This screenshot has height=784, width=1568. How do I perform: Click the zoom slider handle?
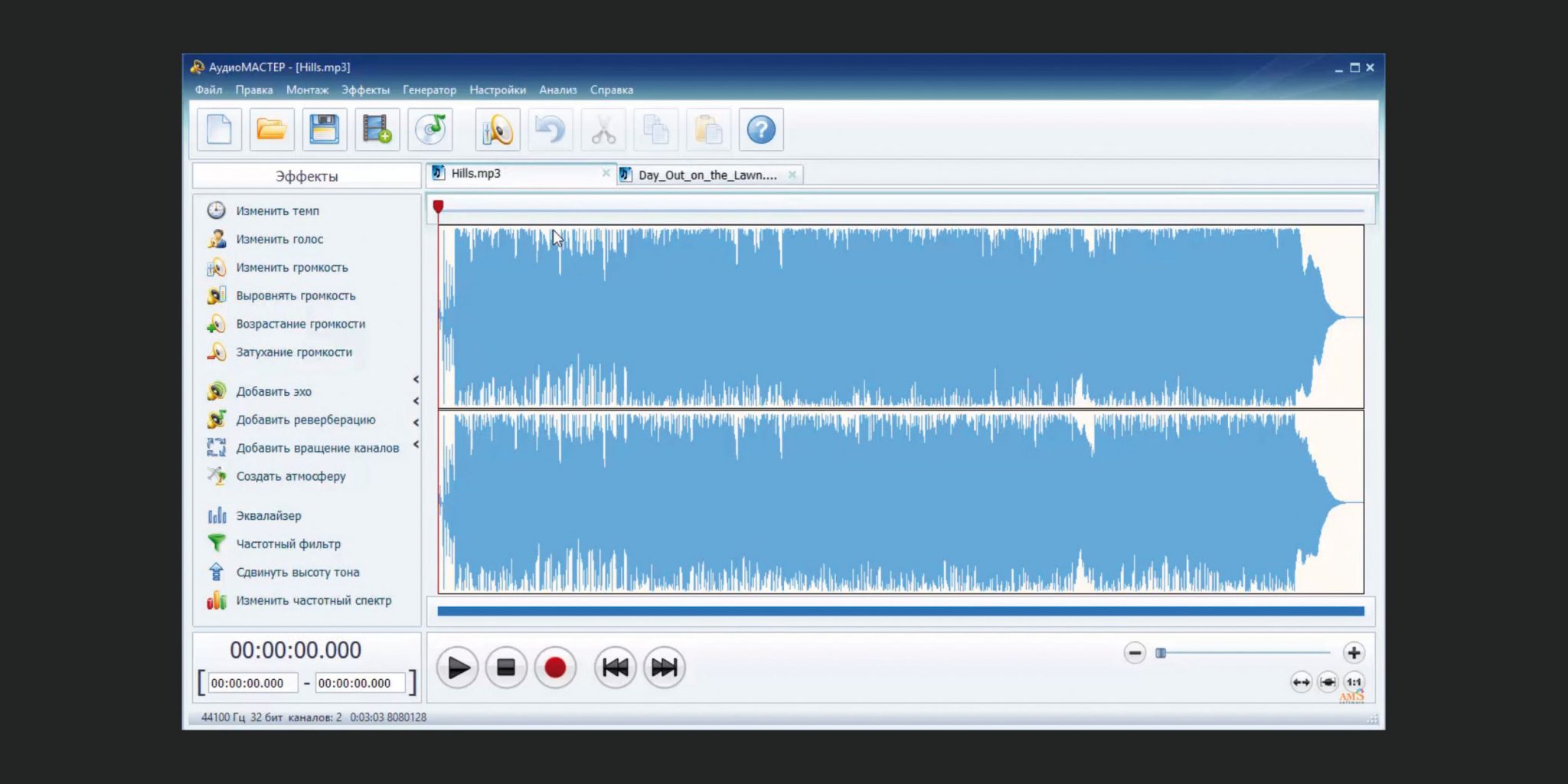pyautogui.click(x=1161, y=653)
